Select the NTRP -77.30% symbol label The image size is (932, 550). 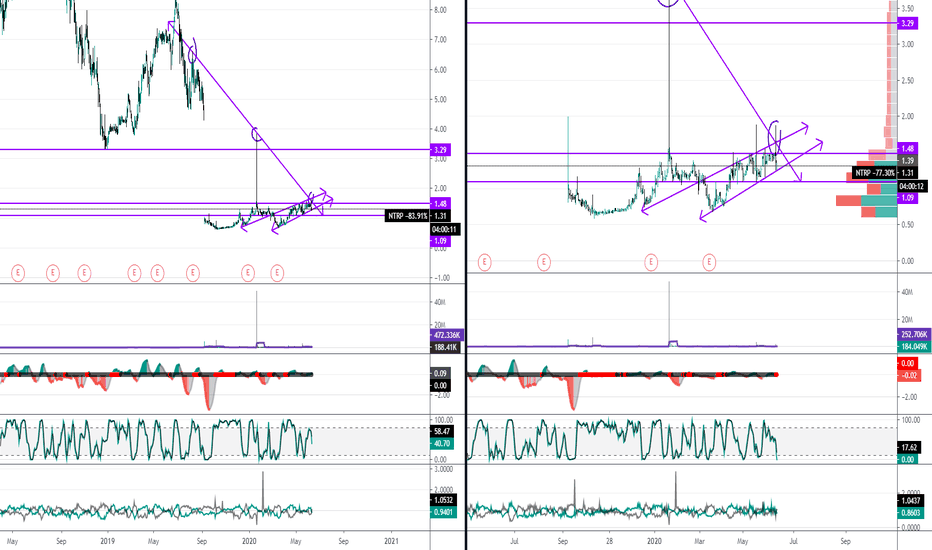coord(875,173)
